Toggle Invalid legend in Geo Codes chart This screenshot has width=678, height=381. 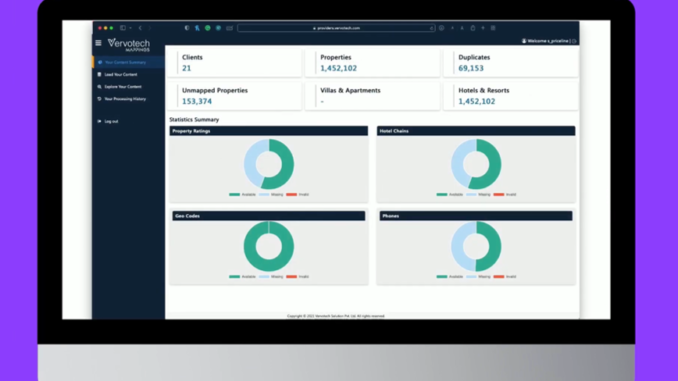pos(297,277)
